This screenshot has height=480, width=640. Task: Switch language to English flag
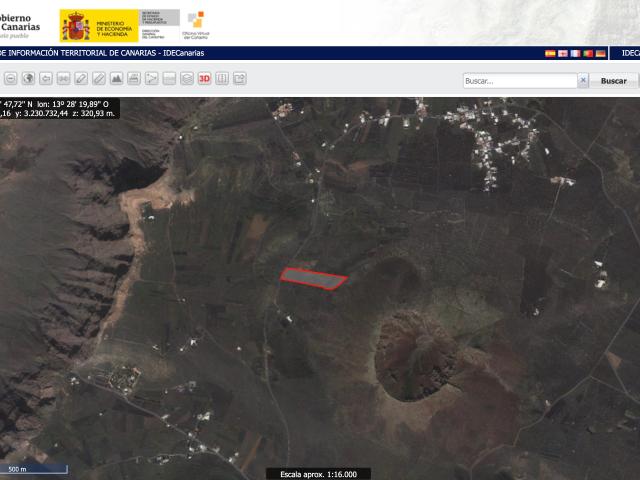click(563, 53)
